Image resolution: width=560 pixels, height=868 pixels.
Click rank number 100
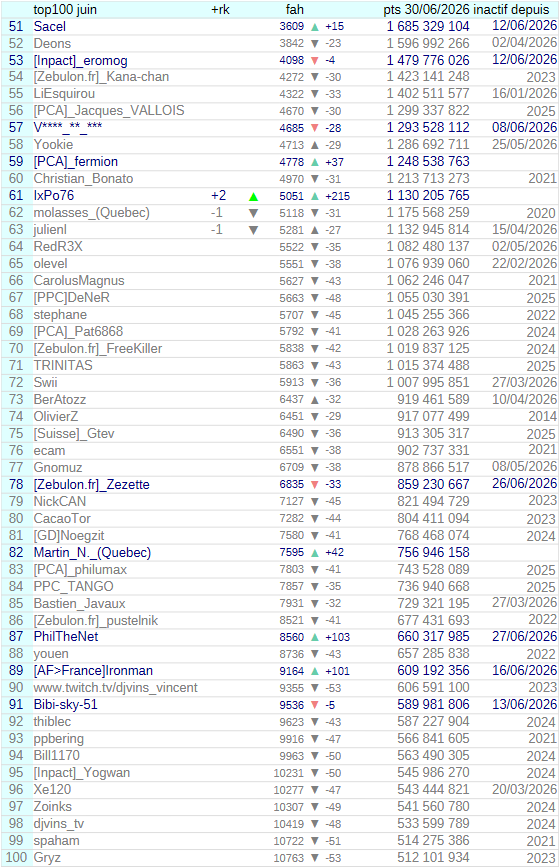tap(16, 858)
